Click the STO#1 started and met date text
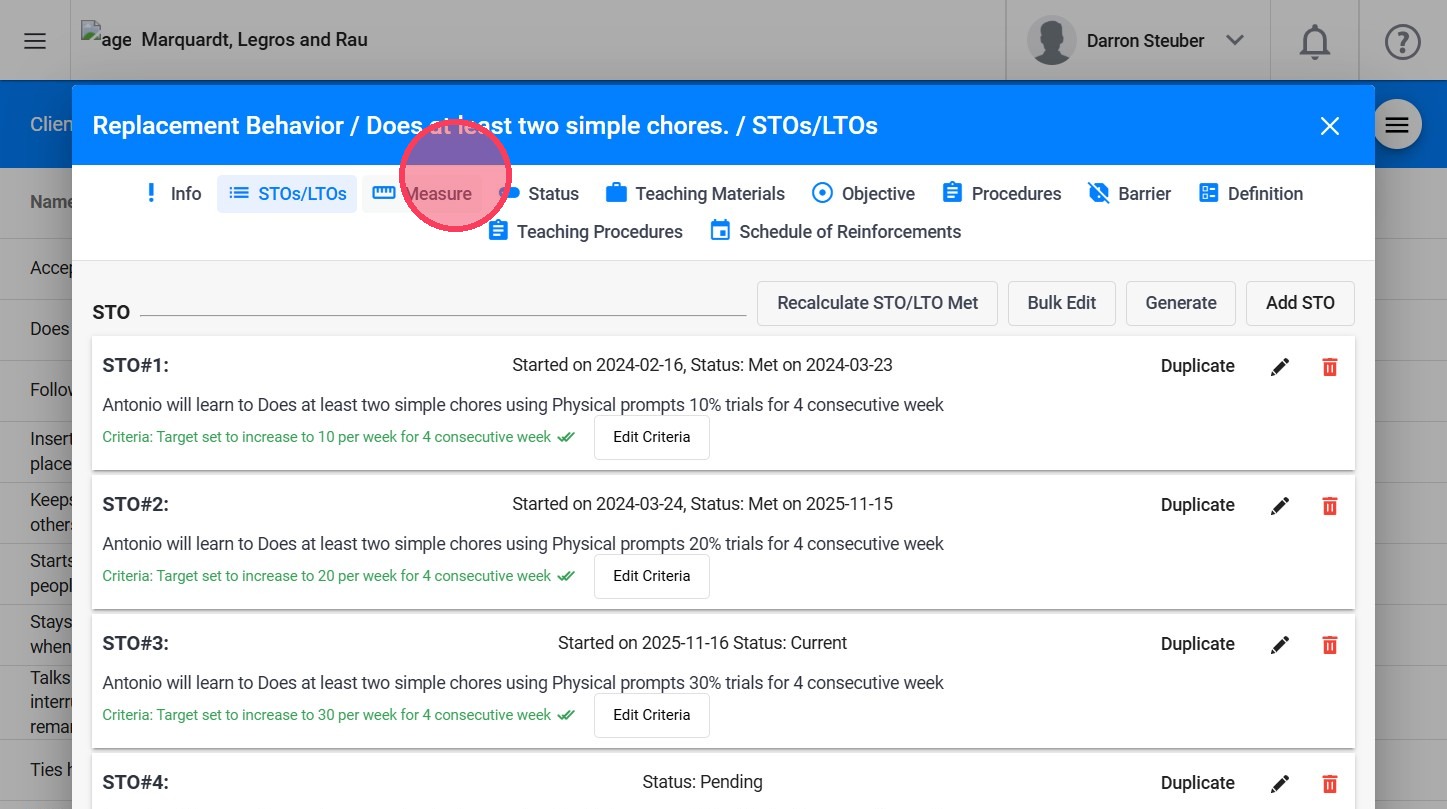 pos(702,365)
